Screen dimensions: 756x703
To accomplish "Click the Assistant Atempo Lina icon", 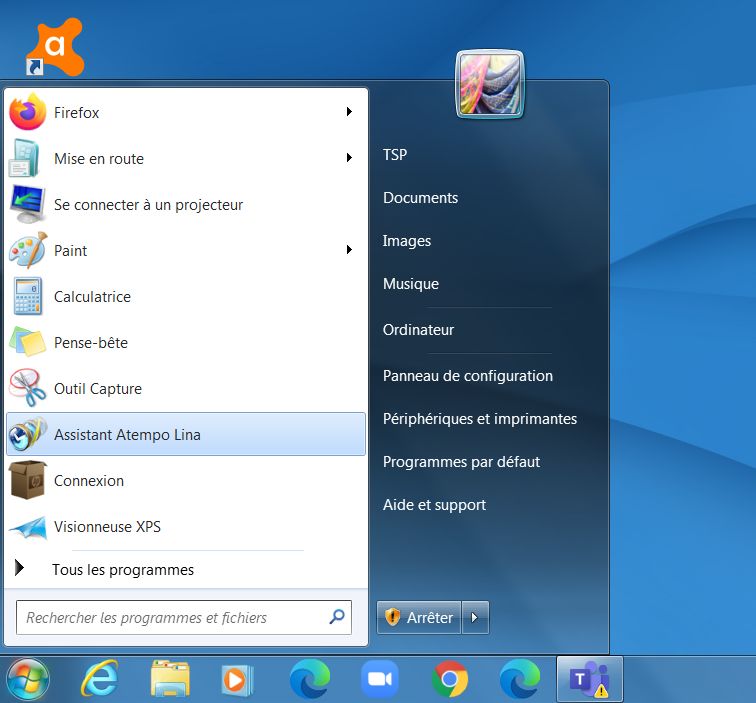I will [x=27, y=434].
